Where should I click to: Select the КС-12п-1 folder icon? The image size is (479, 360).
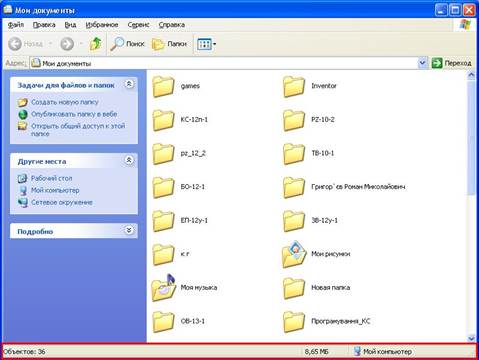tap(163, 120)
